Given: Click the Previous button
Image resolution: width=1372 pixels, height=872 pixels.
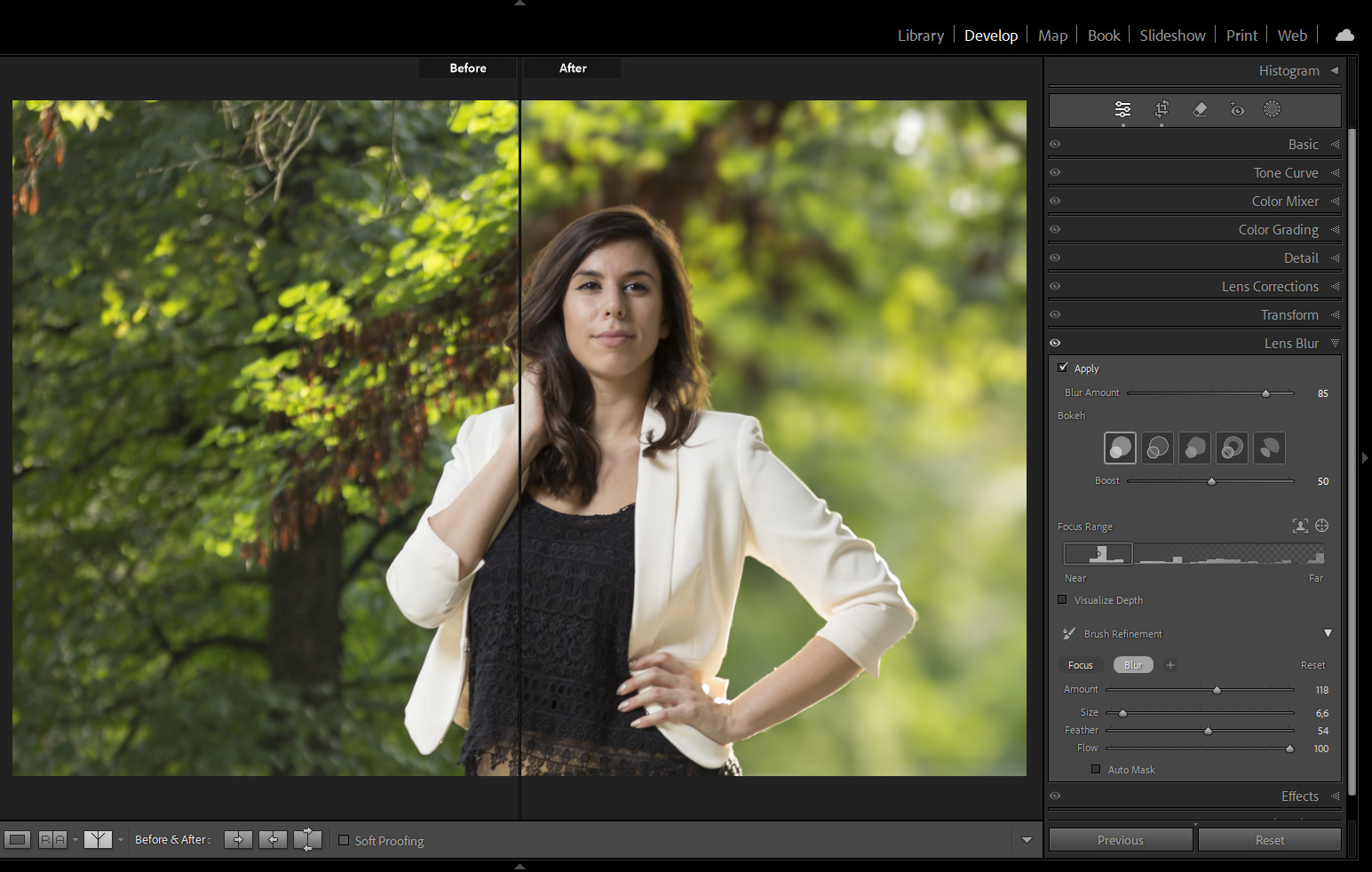Looking at the screenshot, I should [1120, 839].
